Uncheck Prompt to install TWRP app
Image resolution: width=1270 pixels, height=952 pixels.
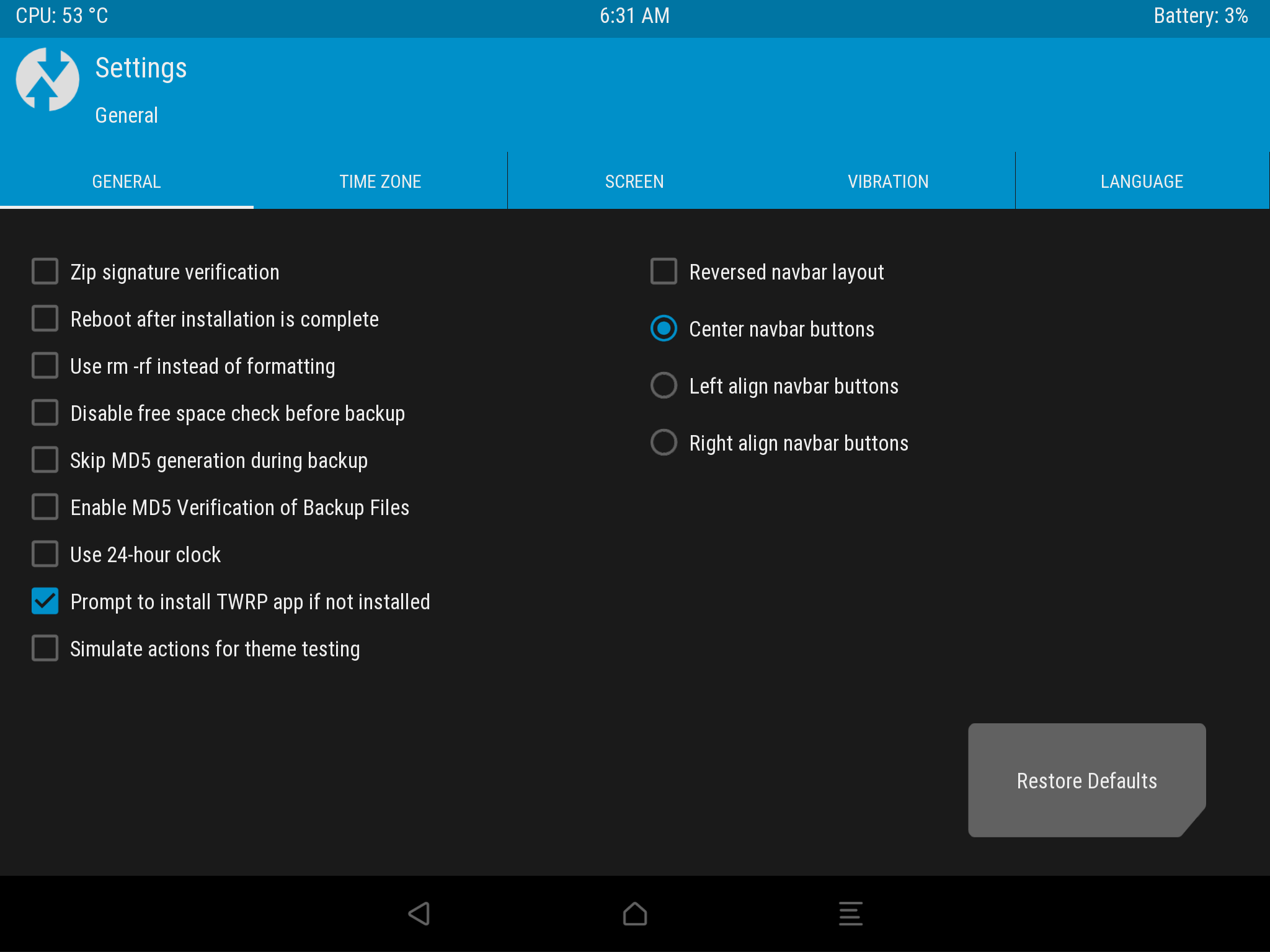(45, 601)
